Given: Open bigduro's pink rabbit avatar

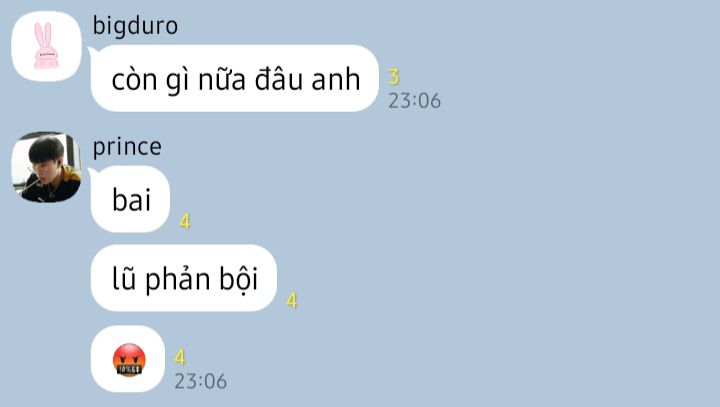Looking at the screenshot, I should coord(46,46).
